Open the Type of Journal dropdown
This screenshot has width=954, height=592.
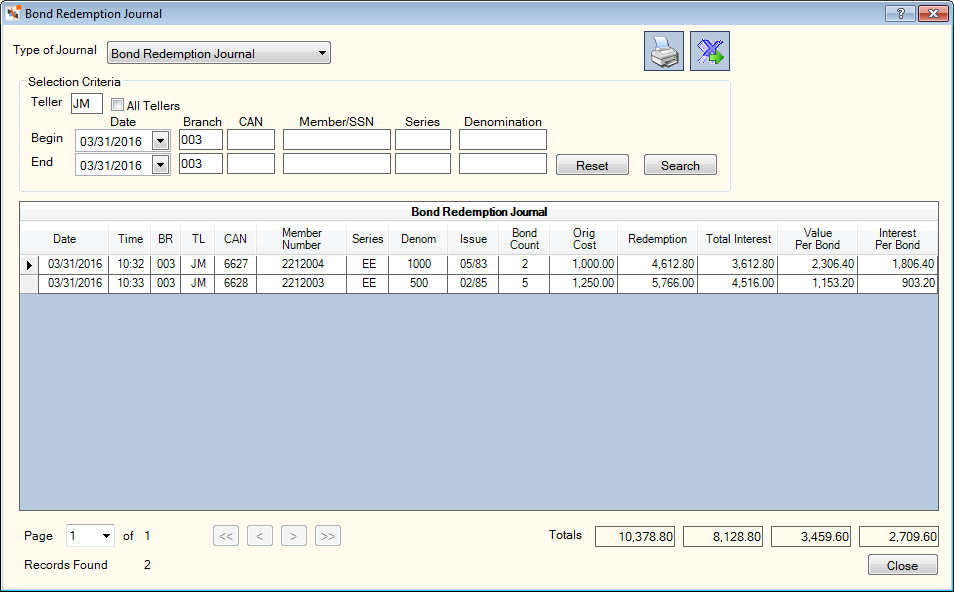[219, 53]
